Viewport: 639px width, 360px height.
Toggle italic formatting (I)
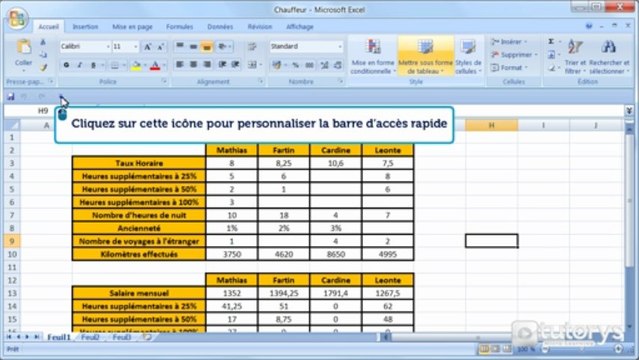[x=80, y=65]
